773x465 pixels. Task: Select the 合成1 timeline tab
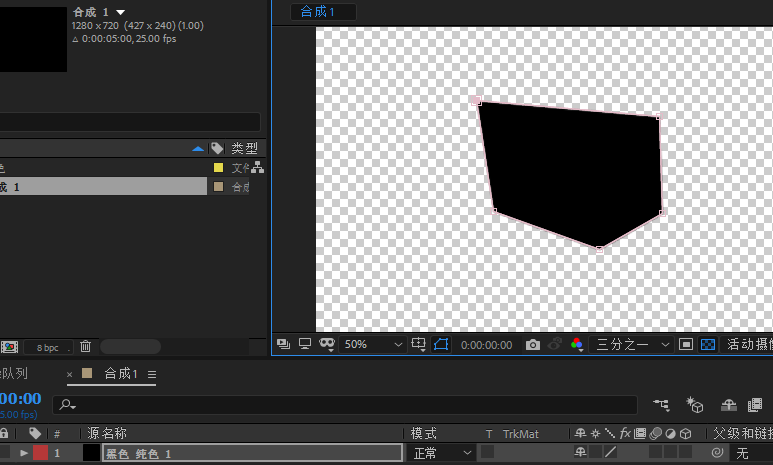[121, 374]
